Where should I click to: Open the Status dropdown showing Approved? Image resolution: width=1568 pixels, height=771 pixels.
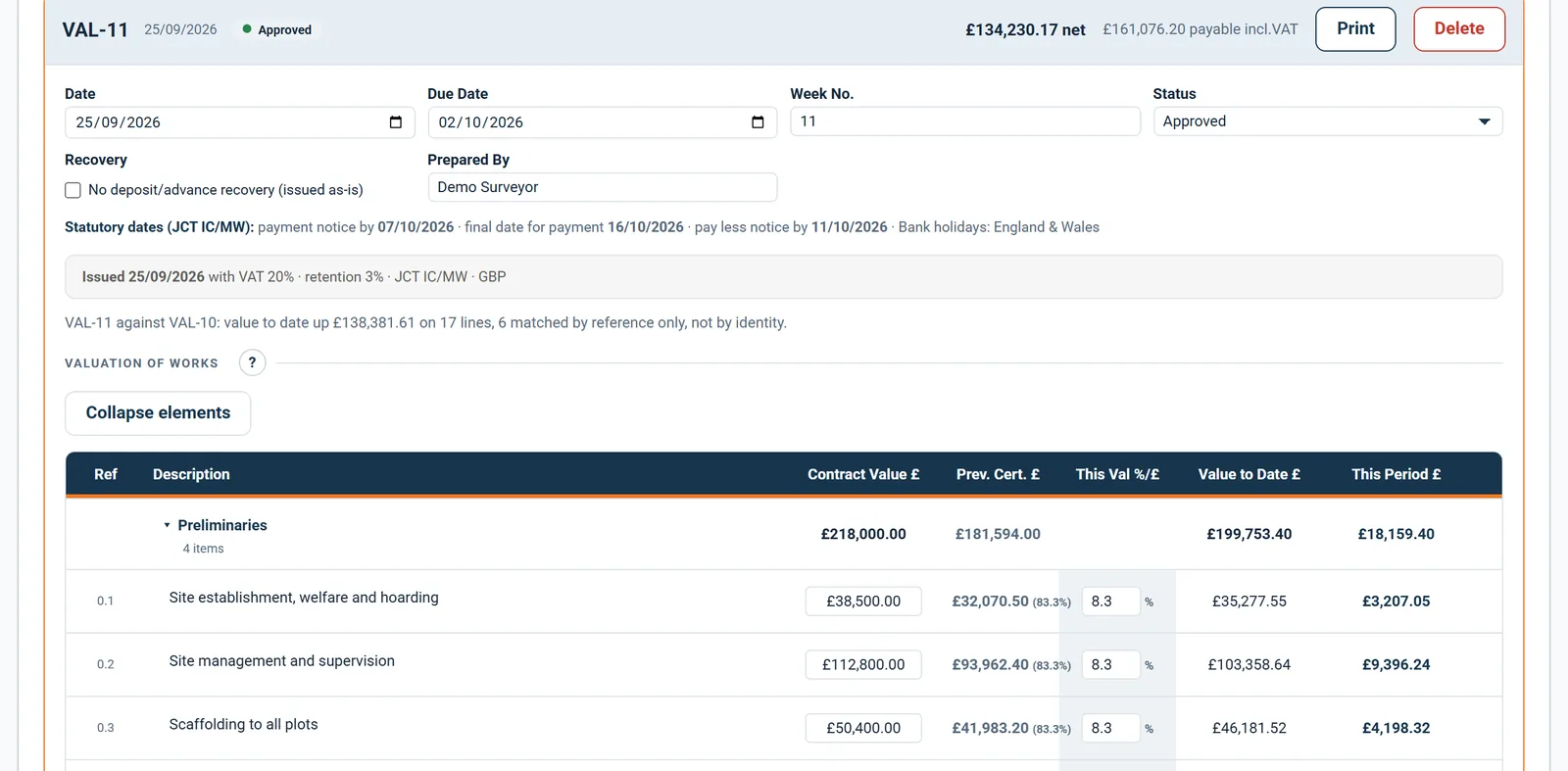tap(1328, 121)
